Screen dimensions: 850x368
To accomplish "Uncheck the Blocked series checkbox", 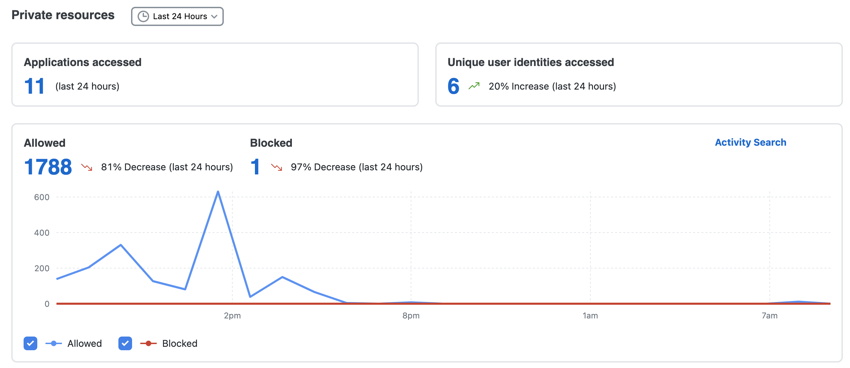I will pyautogui.click(x=125, y=343).
